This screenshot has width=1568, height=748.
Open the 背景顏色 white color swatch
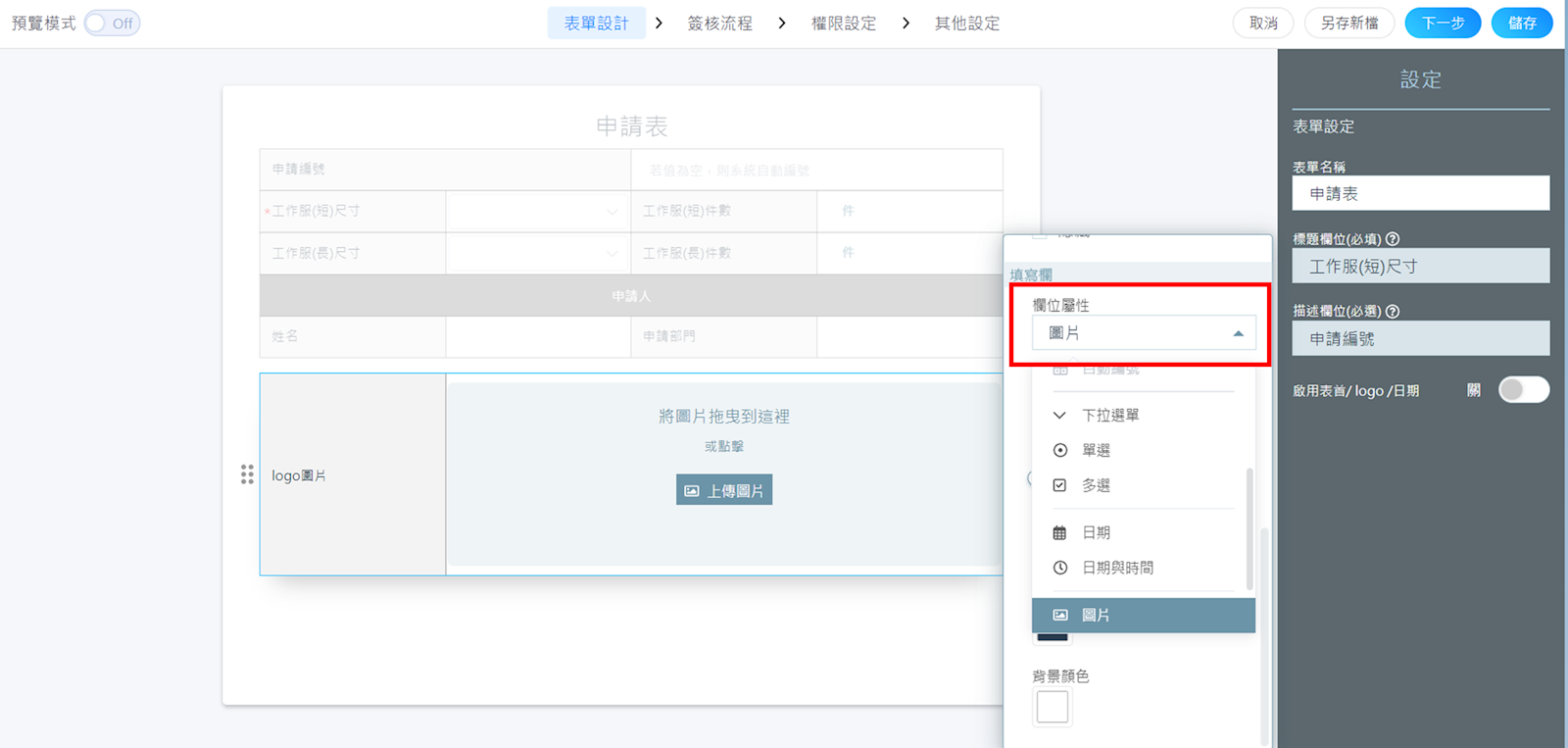[1052, 707]
